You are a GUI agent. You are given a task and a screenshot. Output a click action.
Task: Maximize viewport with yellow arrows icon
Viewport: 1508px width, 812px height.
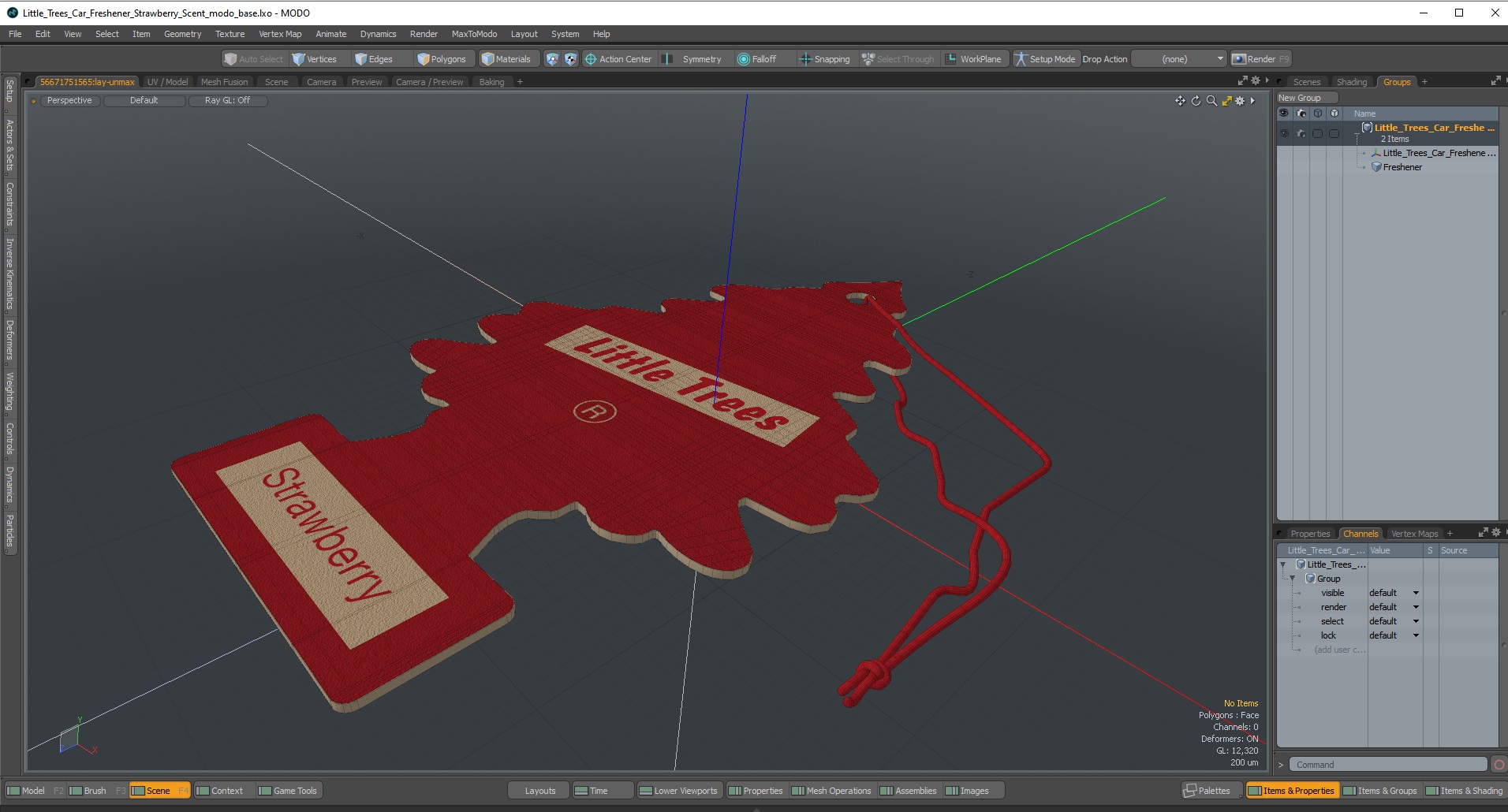(x=1226, y=101)
